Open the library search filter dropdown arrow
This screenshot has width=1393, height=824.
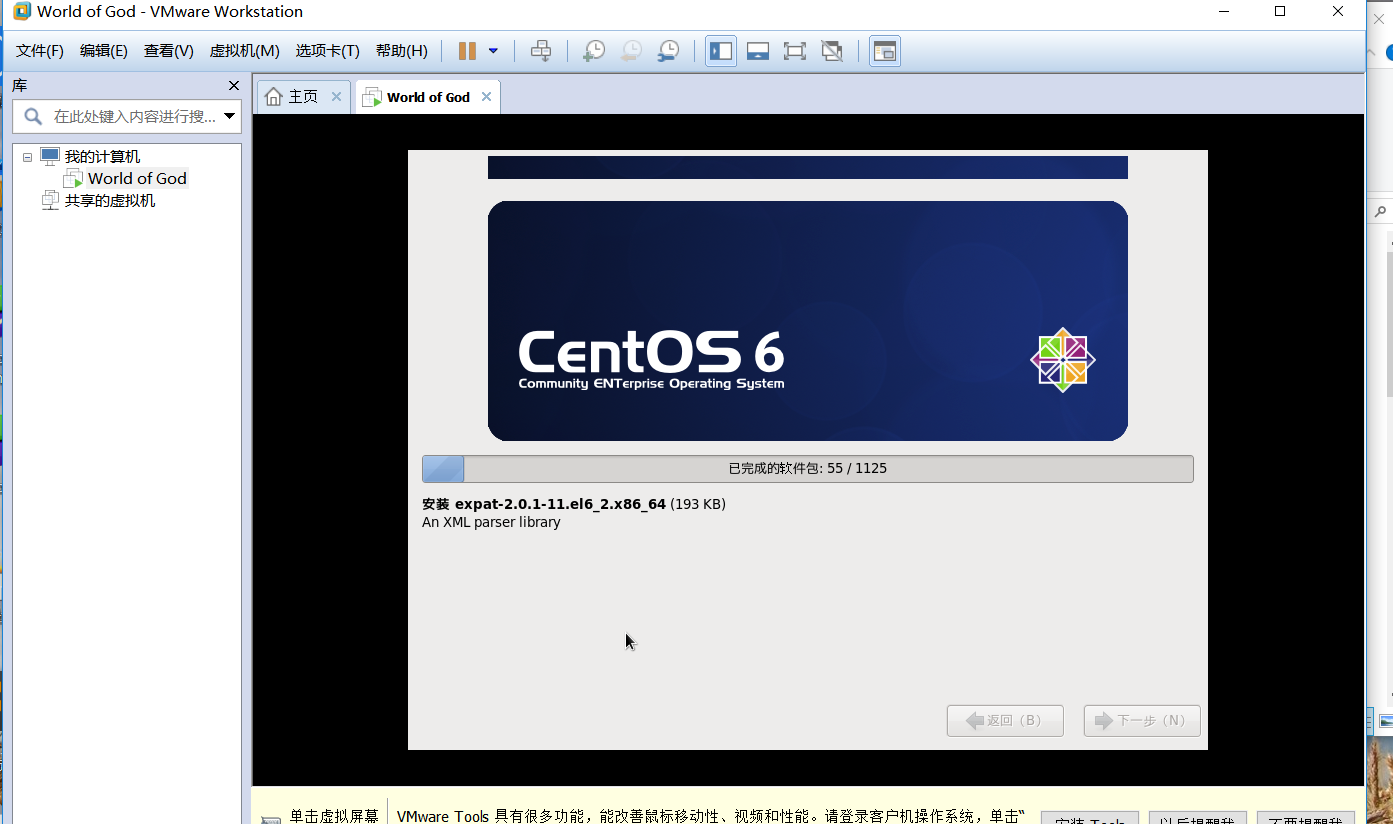click(x=230, y=116)
